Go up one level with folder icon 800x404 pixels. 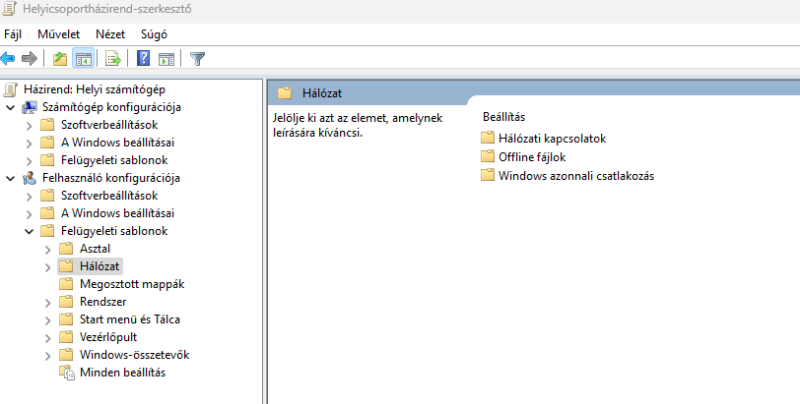click(x=60, y=59)
